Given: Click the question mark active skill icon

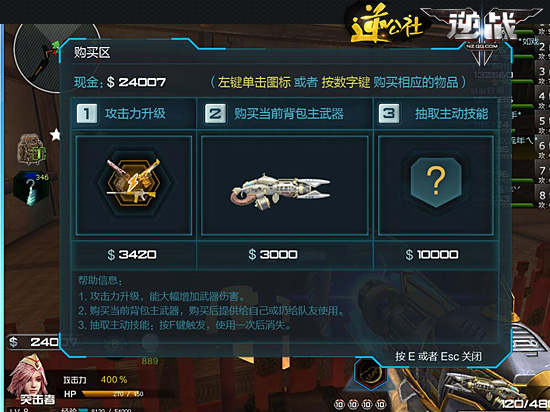Looking at the screenshot, I should 436,182.
